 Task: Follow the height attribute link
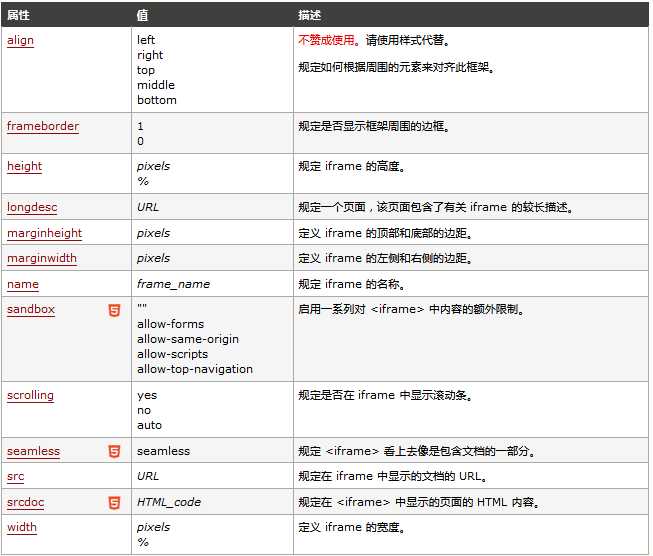tap(25, 167)
